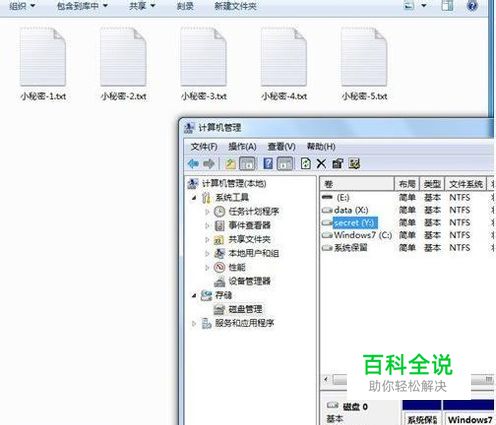Open 操作(A) menu in Computer Management
This screenshot has height=425, width=496.
[242, 146]
